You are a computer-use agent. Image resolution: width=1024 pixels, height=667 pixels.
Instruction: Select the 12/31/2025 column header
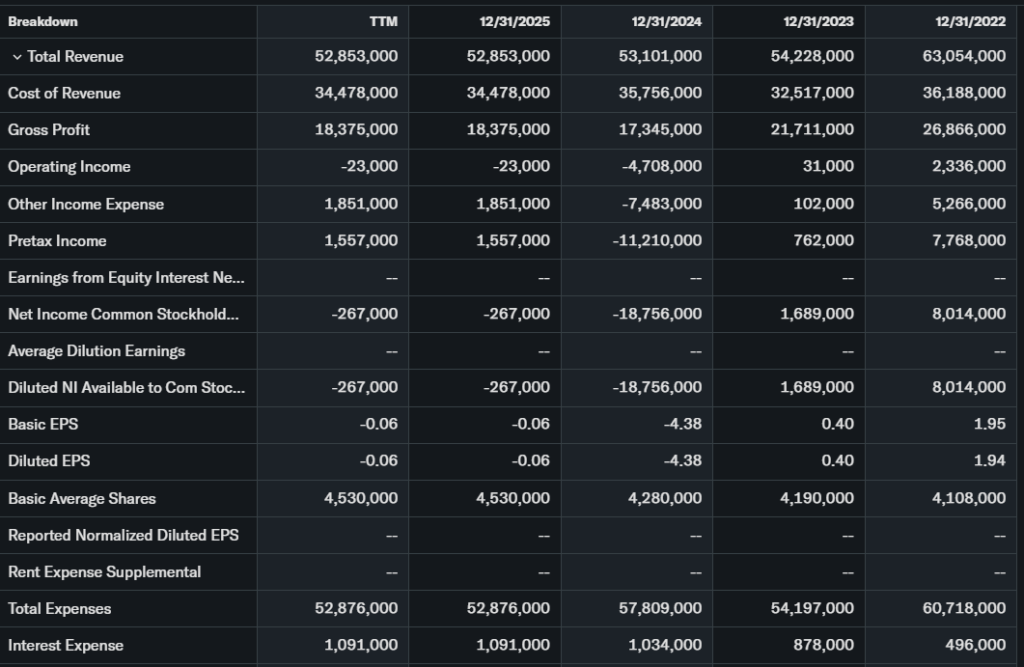click(516, 21)
